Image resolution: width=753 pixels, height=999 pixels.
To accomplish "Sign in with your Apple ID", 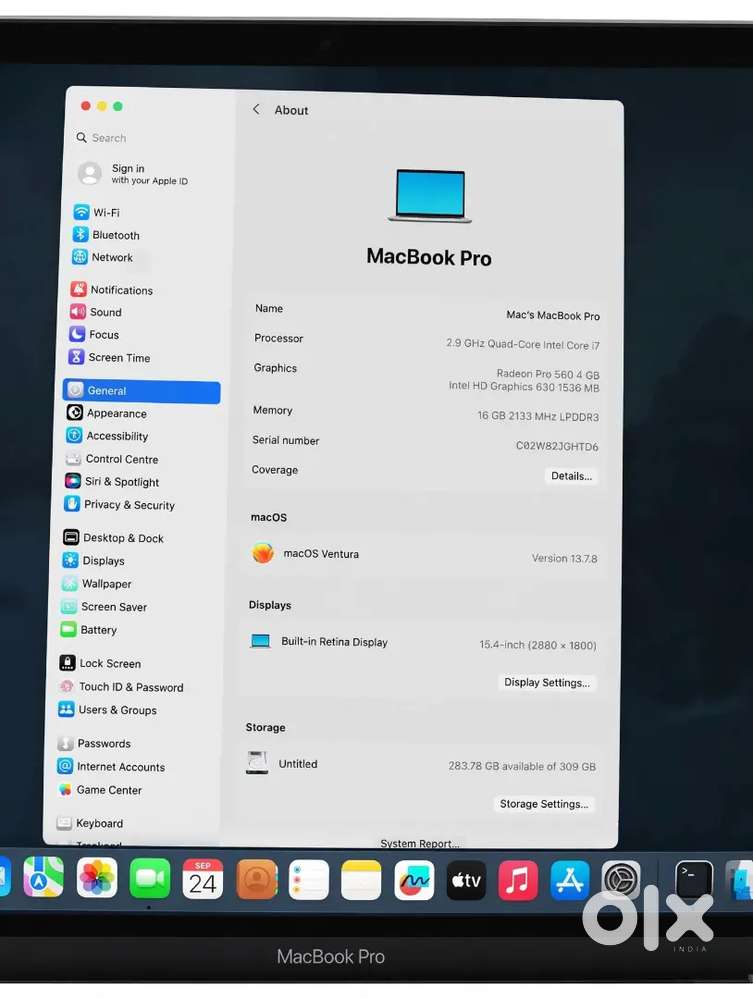I will 134,173.
